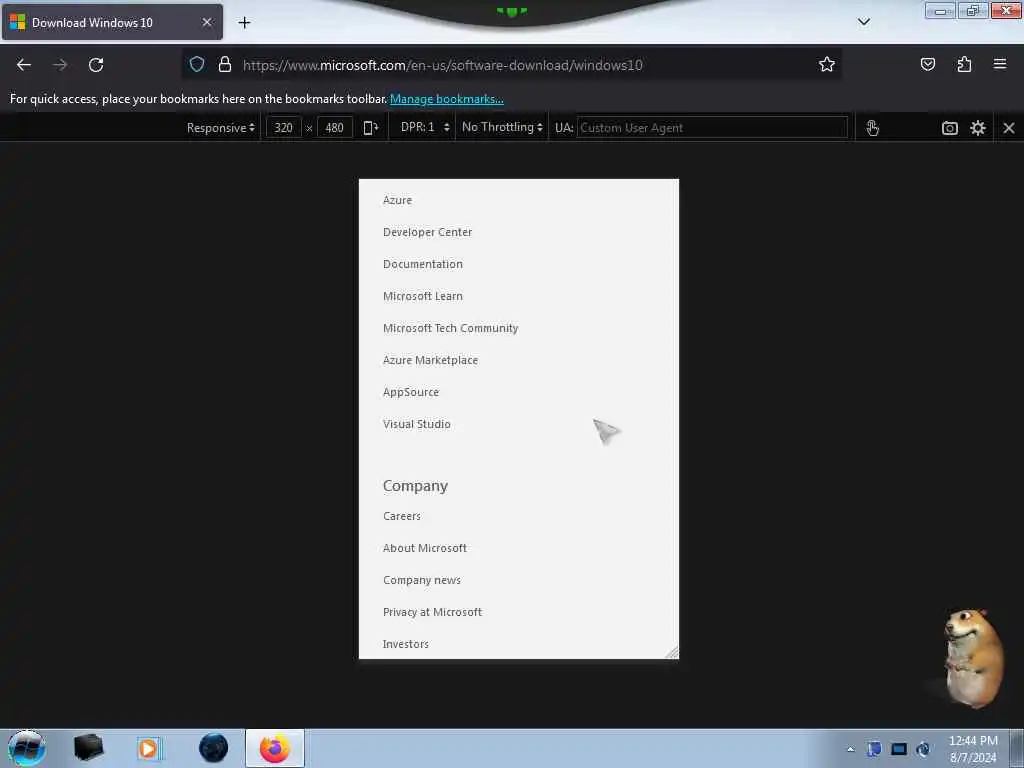Click the monitor display tray icon
This screenshot has width=1024, height=768.
coord(899,749)
